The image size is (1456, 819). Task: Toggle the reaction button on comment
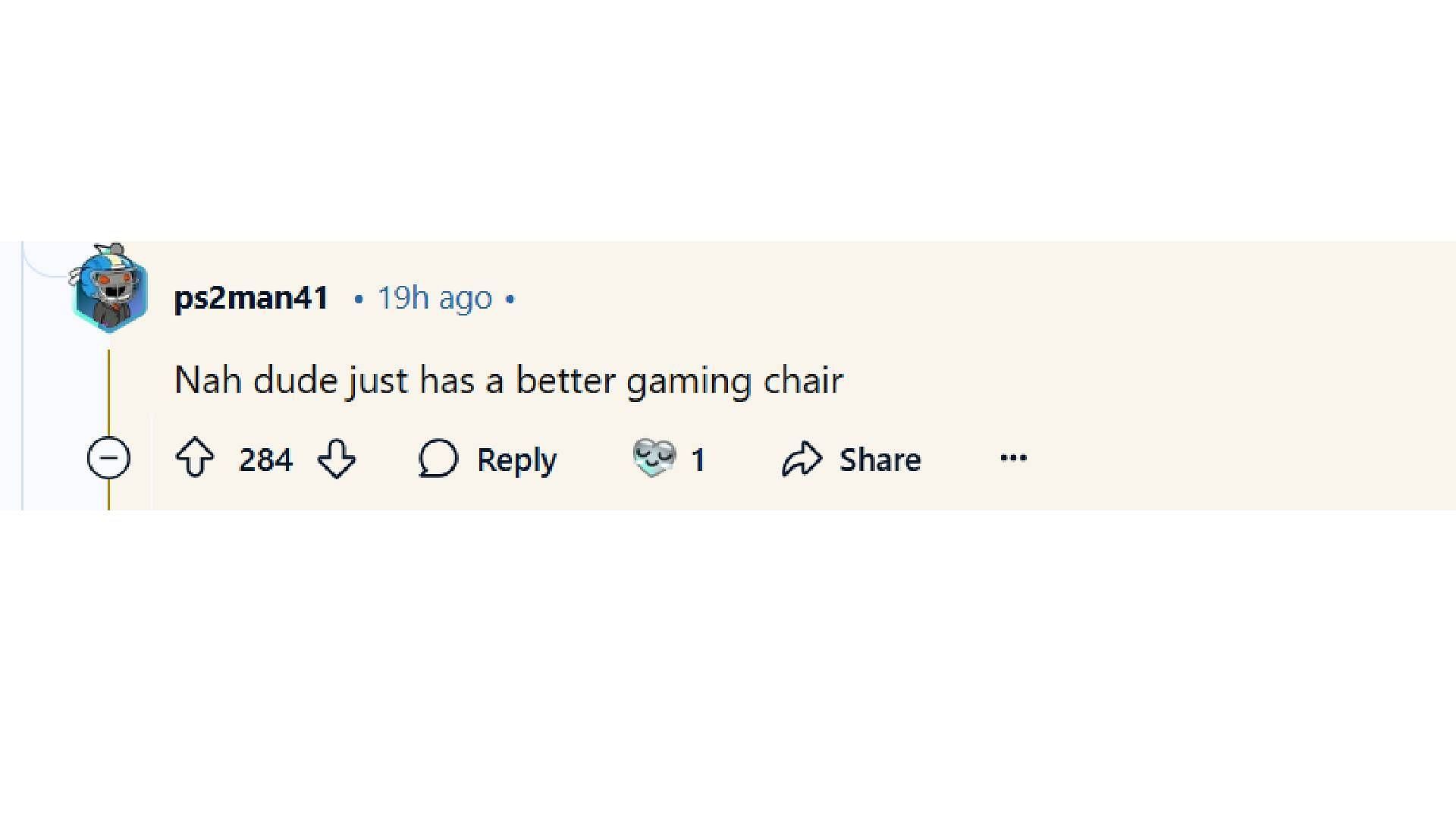(655, 458)
